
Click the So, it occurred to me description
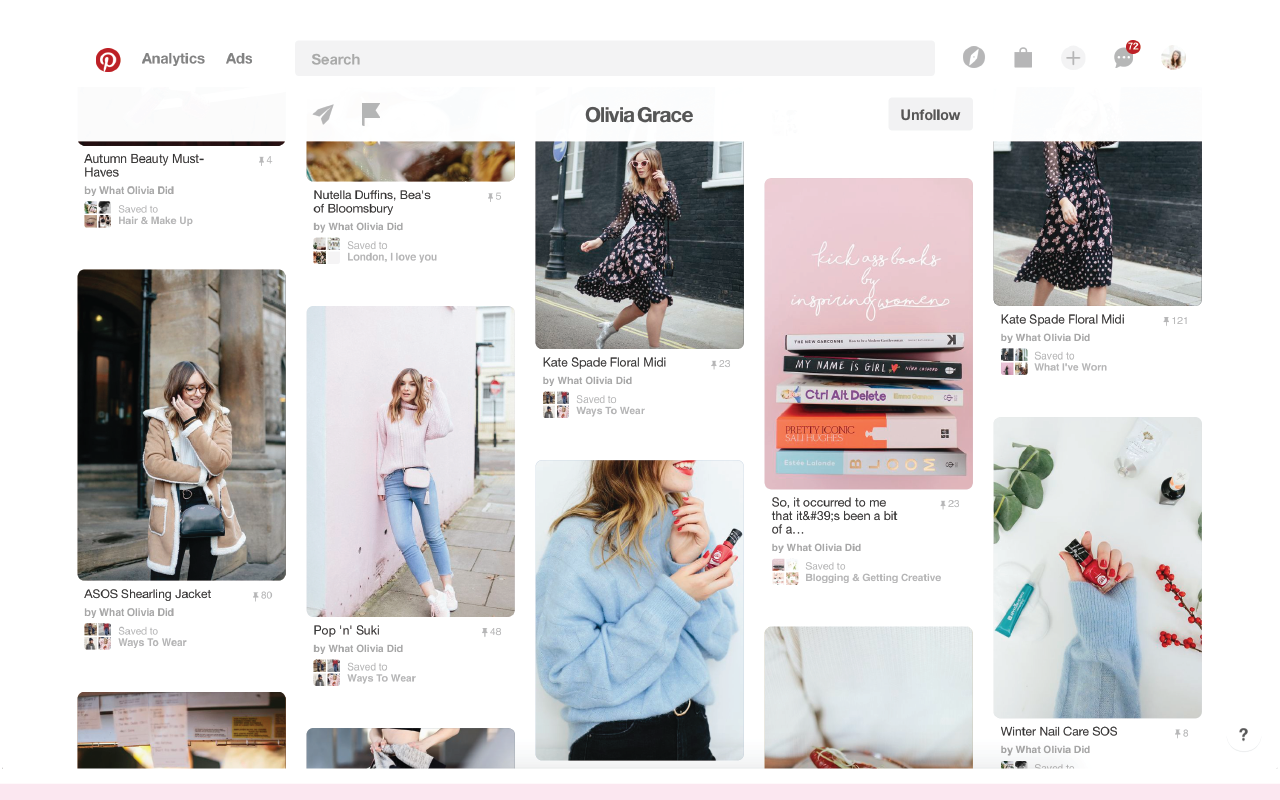835,516
